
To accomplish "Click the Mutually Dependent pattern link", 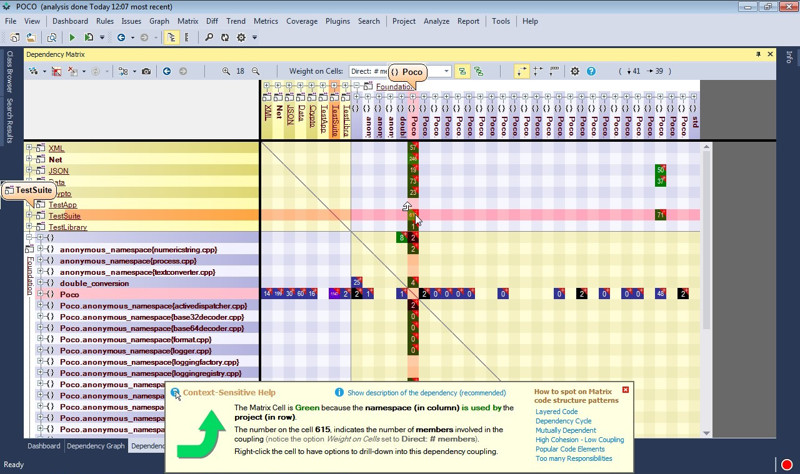I will (565, 430).
